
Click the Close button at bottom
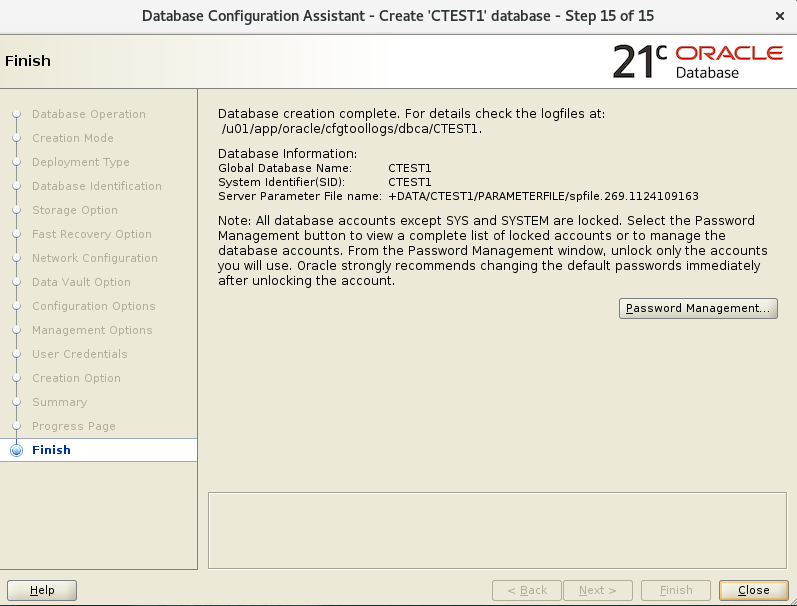coord(754,590)
